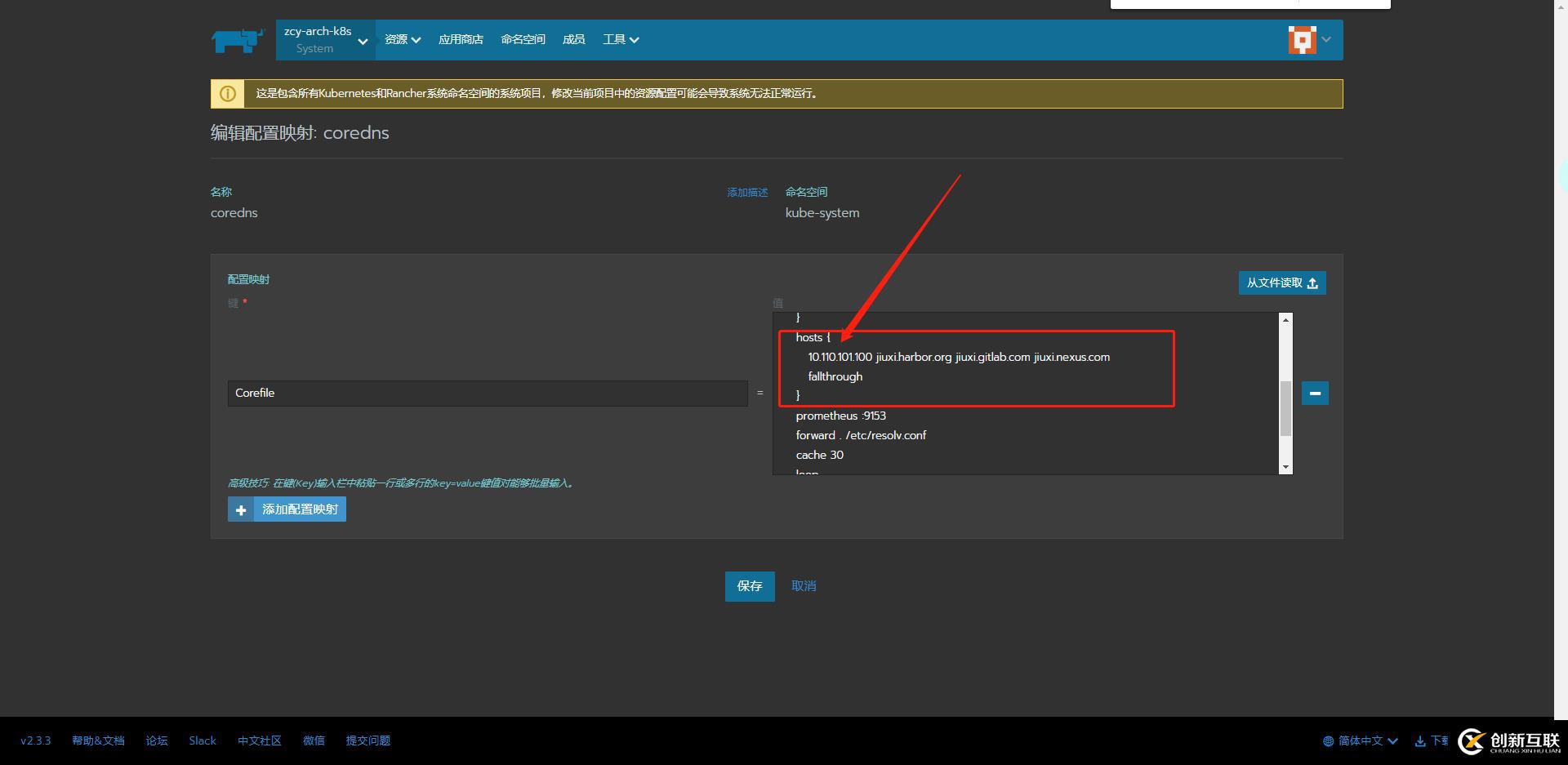Click the warning info icon in banner

point(228,94)
